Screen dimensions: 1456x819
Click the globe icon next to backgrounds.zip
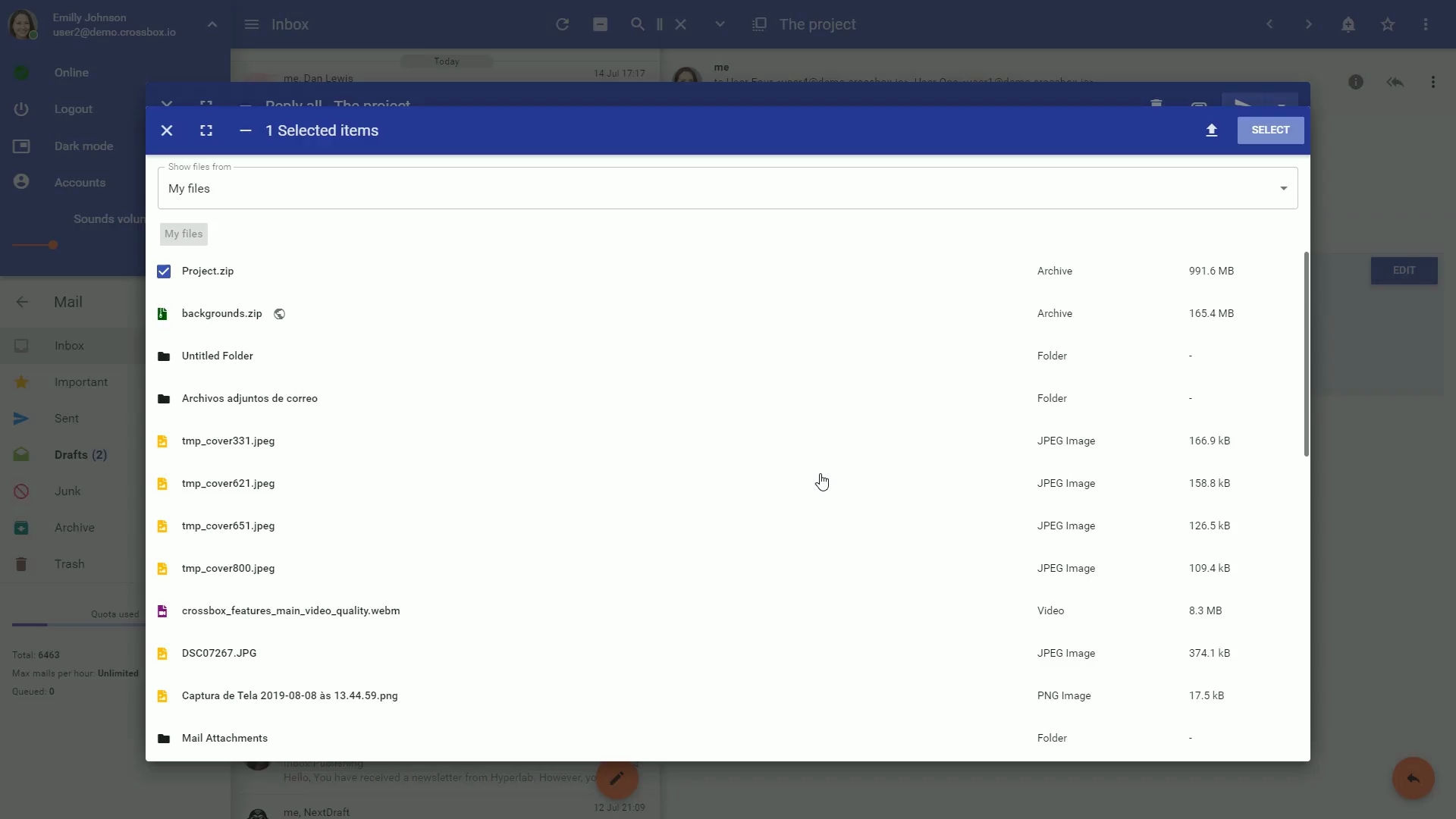[x=279, y=314]
